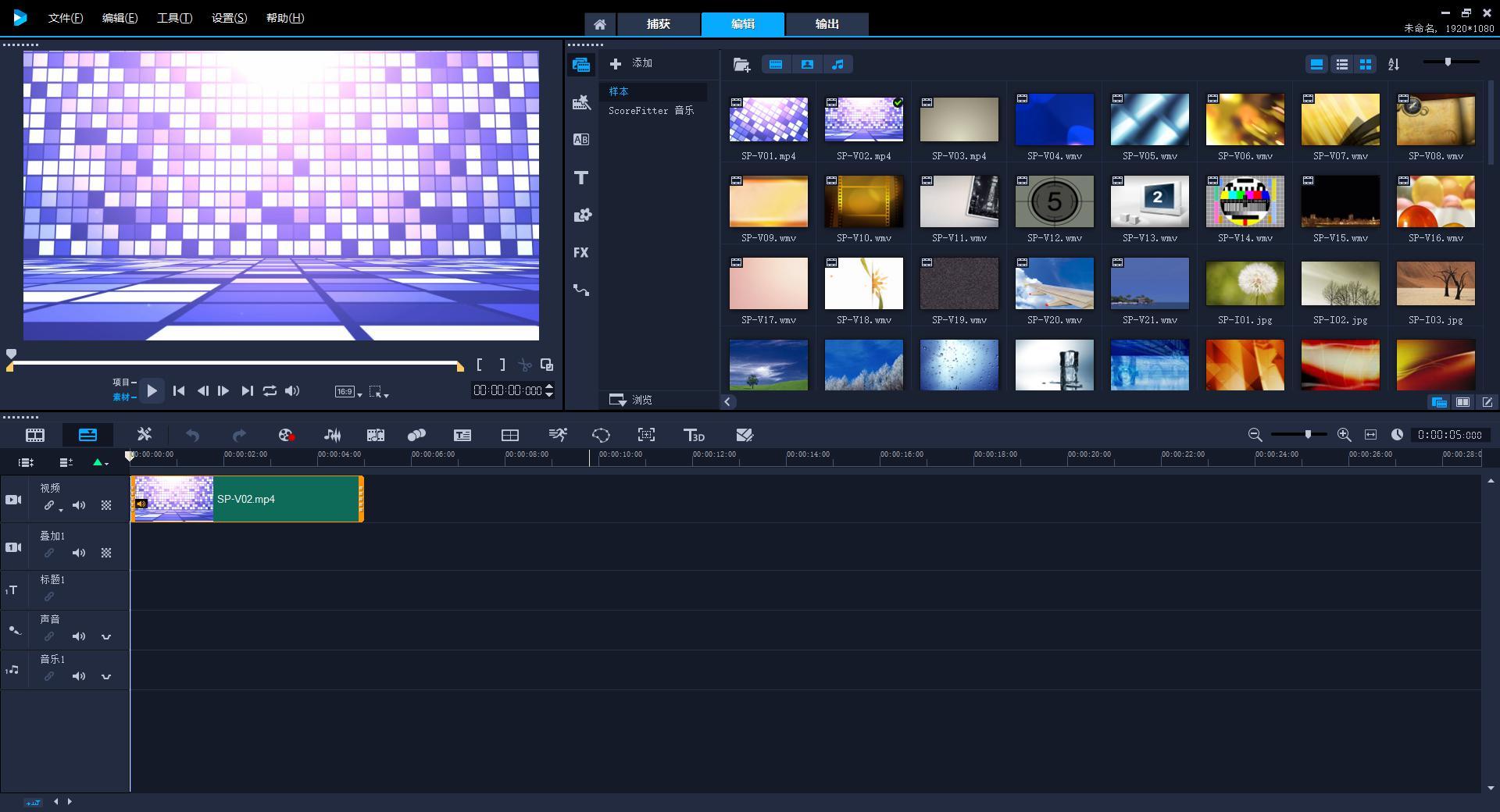Screen dimensions: 1500x812
Task: Click the 浏览 (Browse) button
Action: tap(631, 400)
